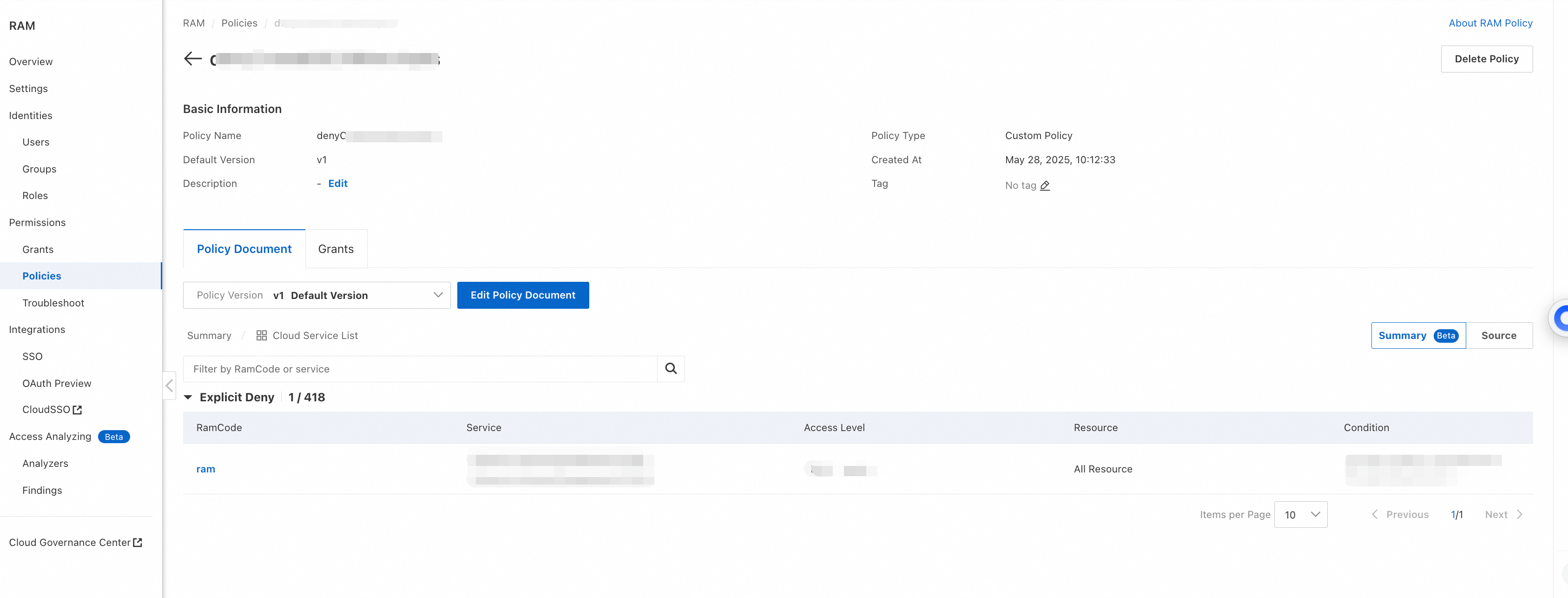1568x598 pixels.
Task: Go to Previous page
Action: pyautogui.click(x=1400, y=515)
